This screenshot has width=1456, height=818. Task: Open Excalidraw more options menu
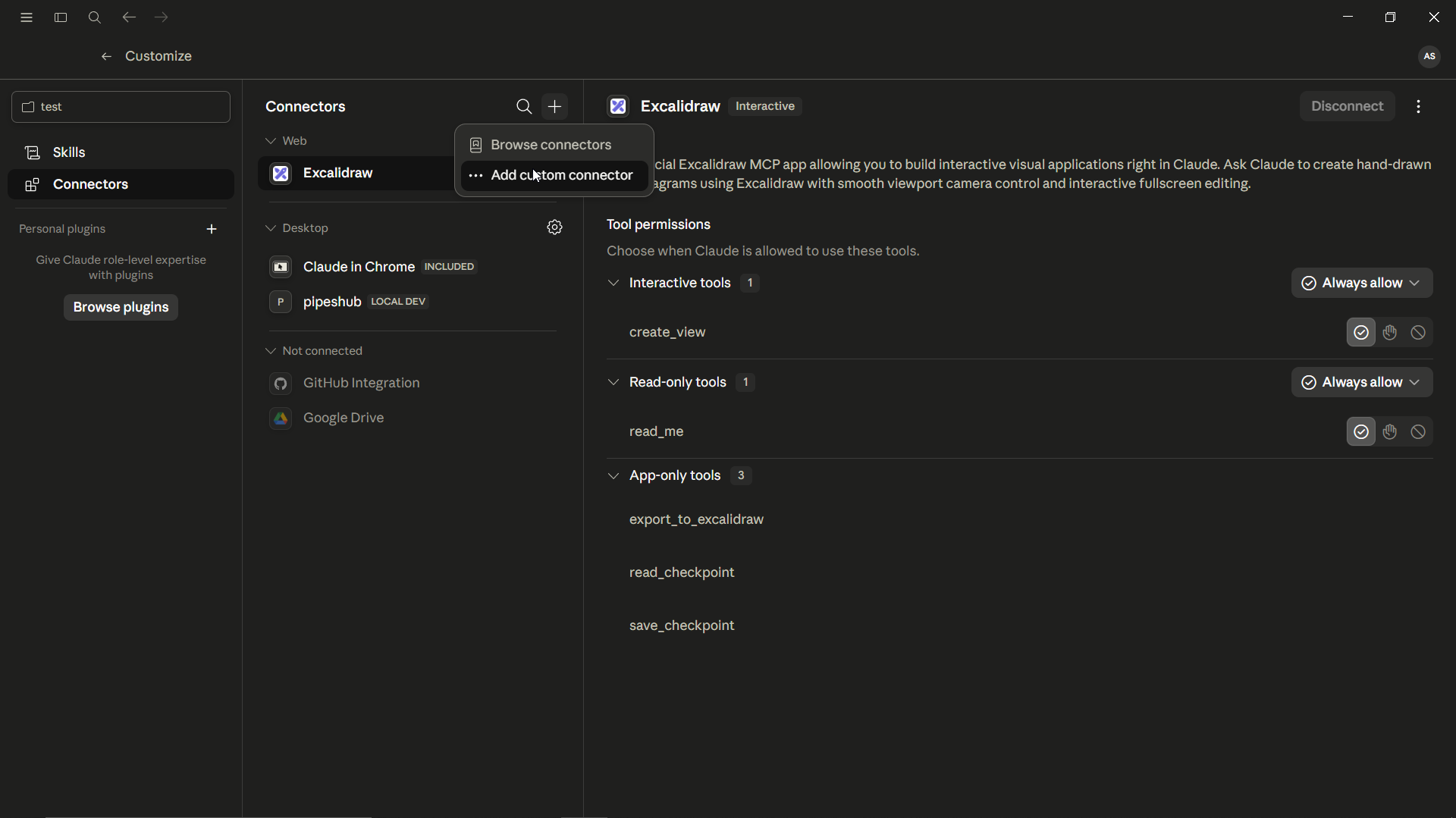pyautogui.click(x=1419, y=107)
